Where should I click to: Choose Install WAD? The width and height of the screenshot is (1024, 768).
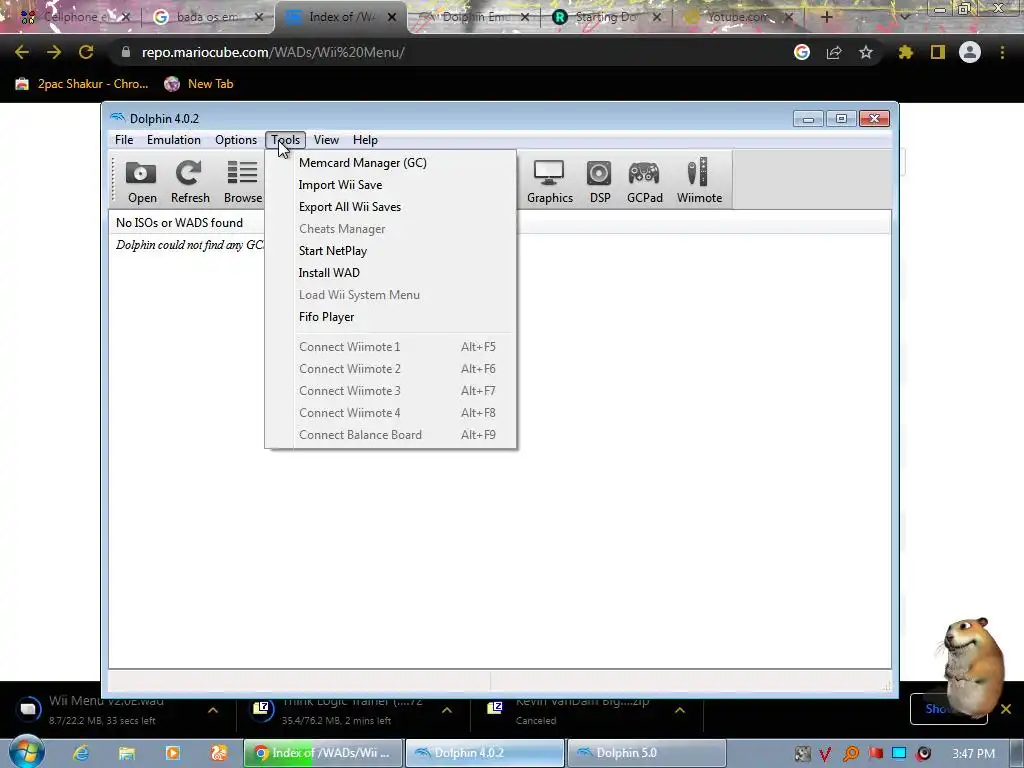[x=391, y=273]
